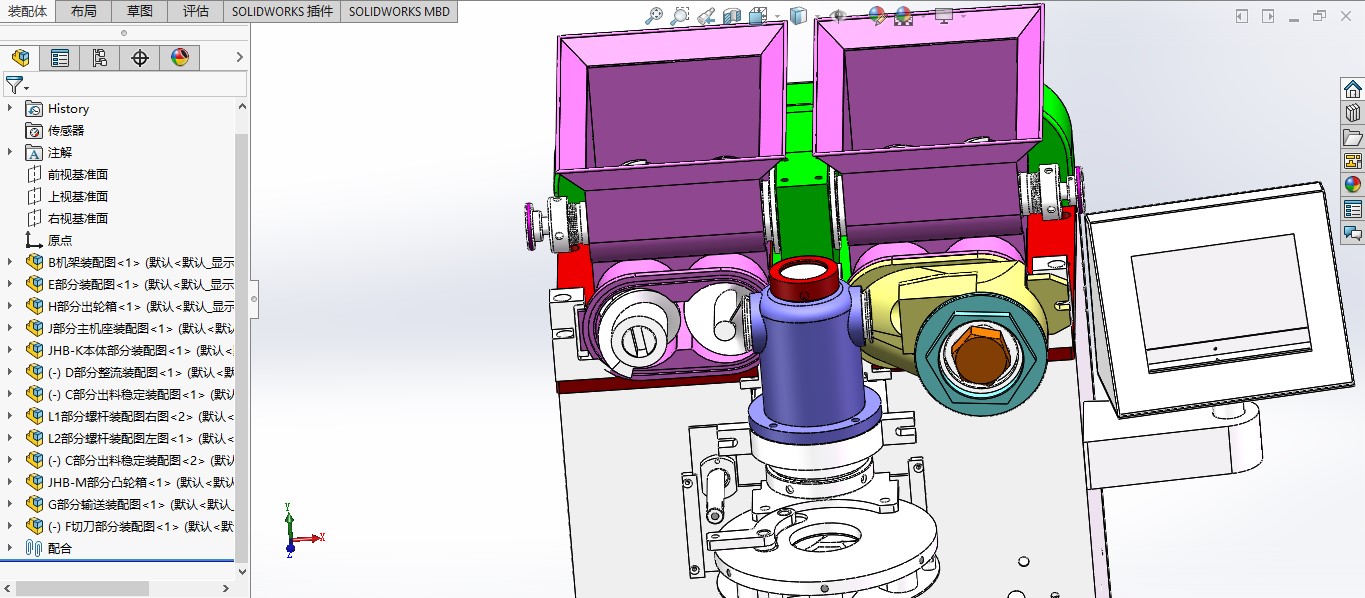Switch to the 装配体 tab
1365x598 pixels.
point(27,11)
